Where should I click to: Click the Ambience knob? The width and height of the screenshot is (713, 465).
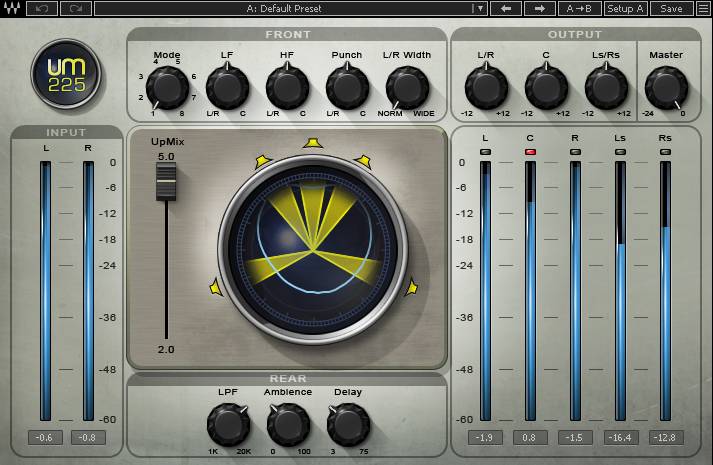pos(288,425)
